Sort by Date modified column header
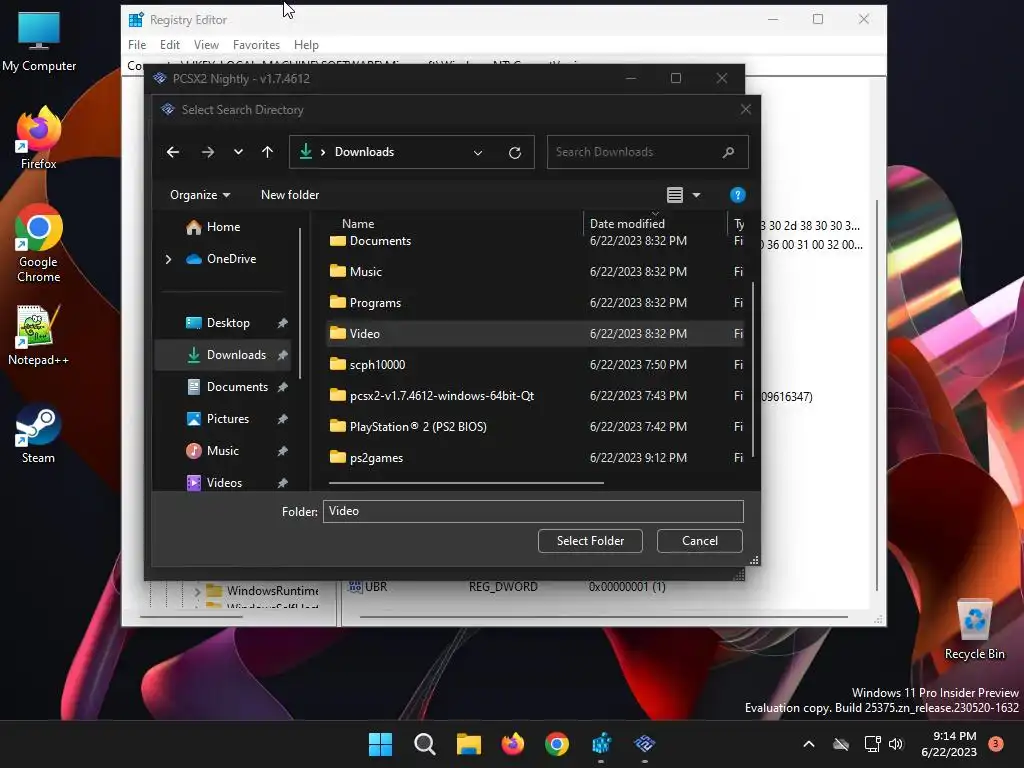Screen dimensions: 1024x768 click(627, 223)
